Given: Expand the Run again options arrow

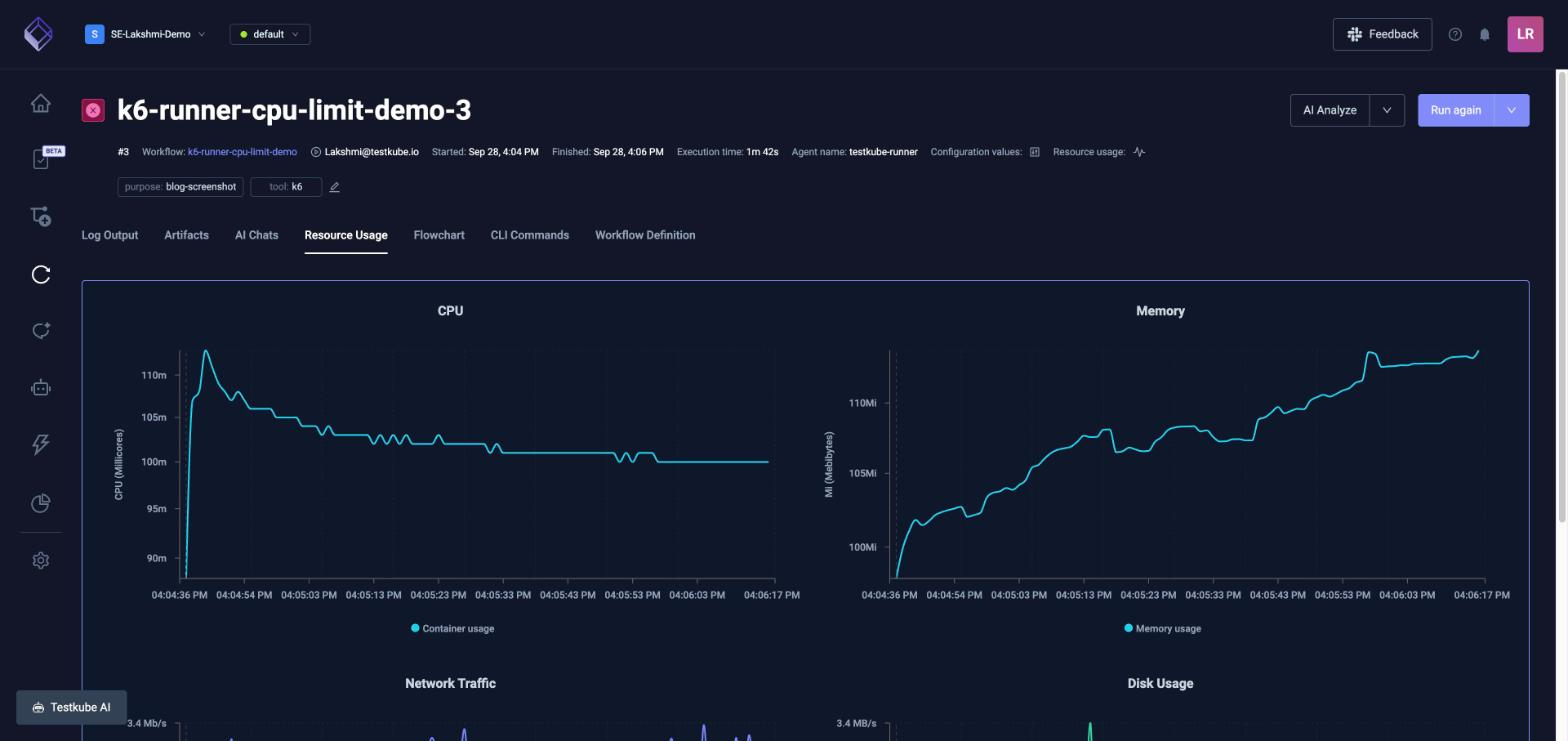Looking at the screenshot, I should pyautogui.click(x=1512, y=110).
